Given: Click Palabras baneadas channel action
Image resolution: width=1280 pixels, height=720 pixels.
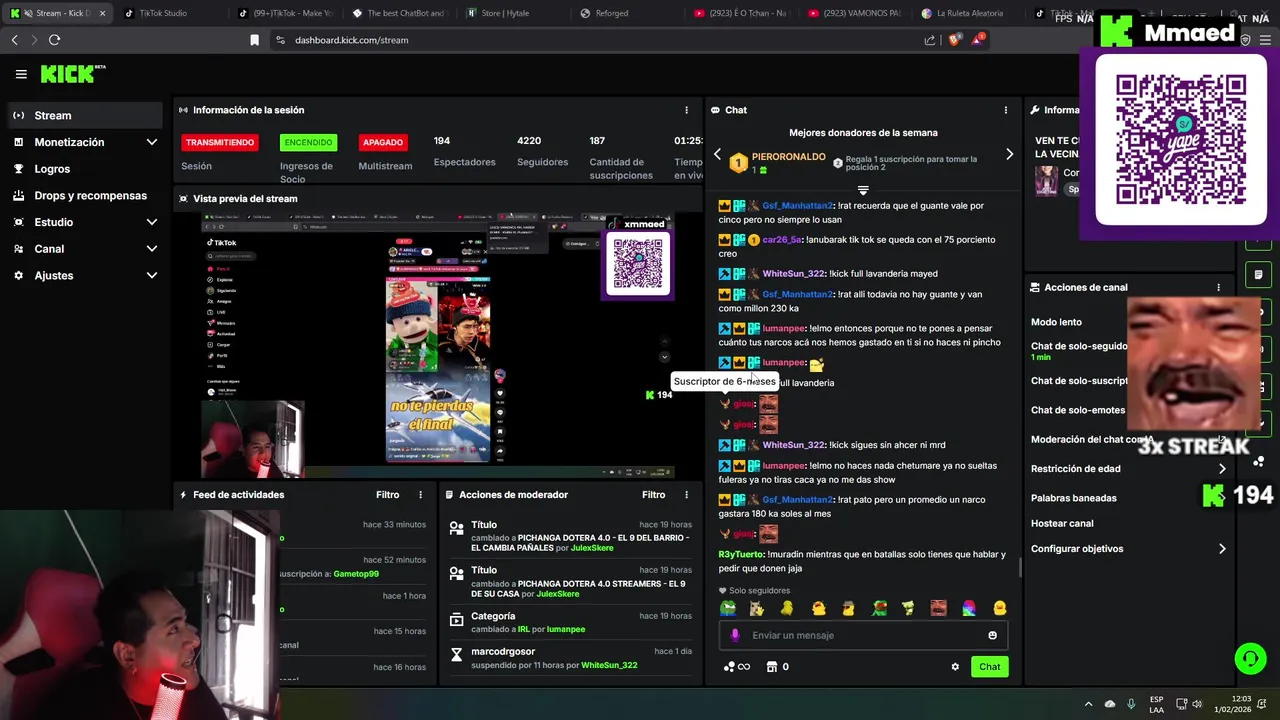Looking at the screenshot, I should pos(1074,498).
